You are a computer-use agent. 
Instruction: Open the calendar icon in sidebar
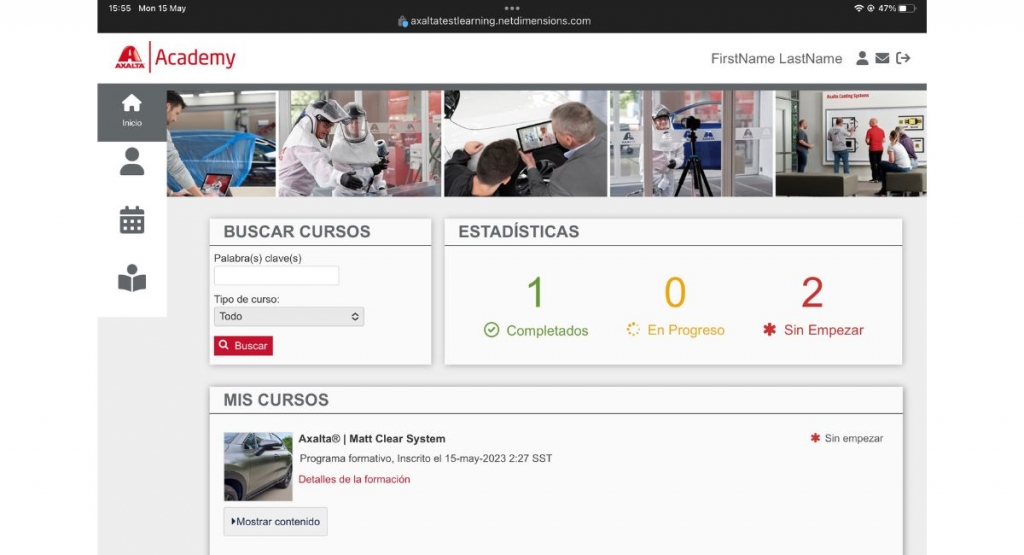pyautogui.click(x=132, y=220)
